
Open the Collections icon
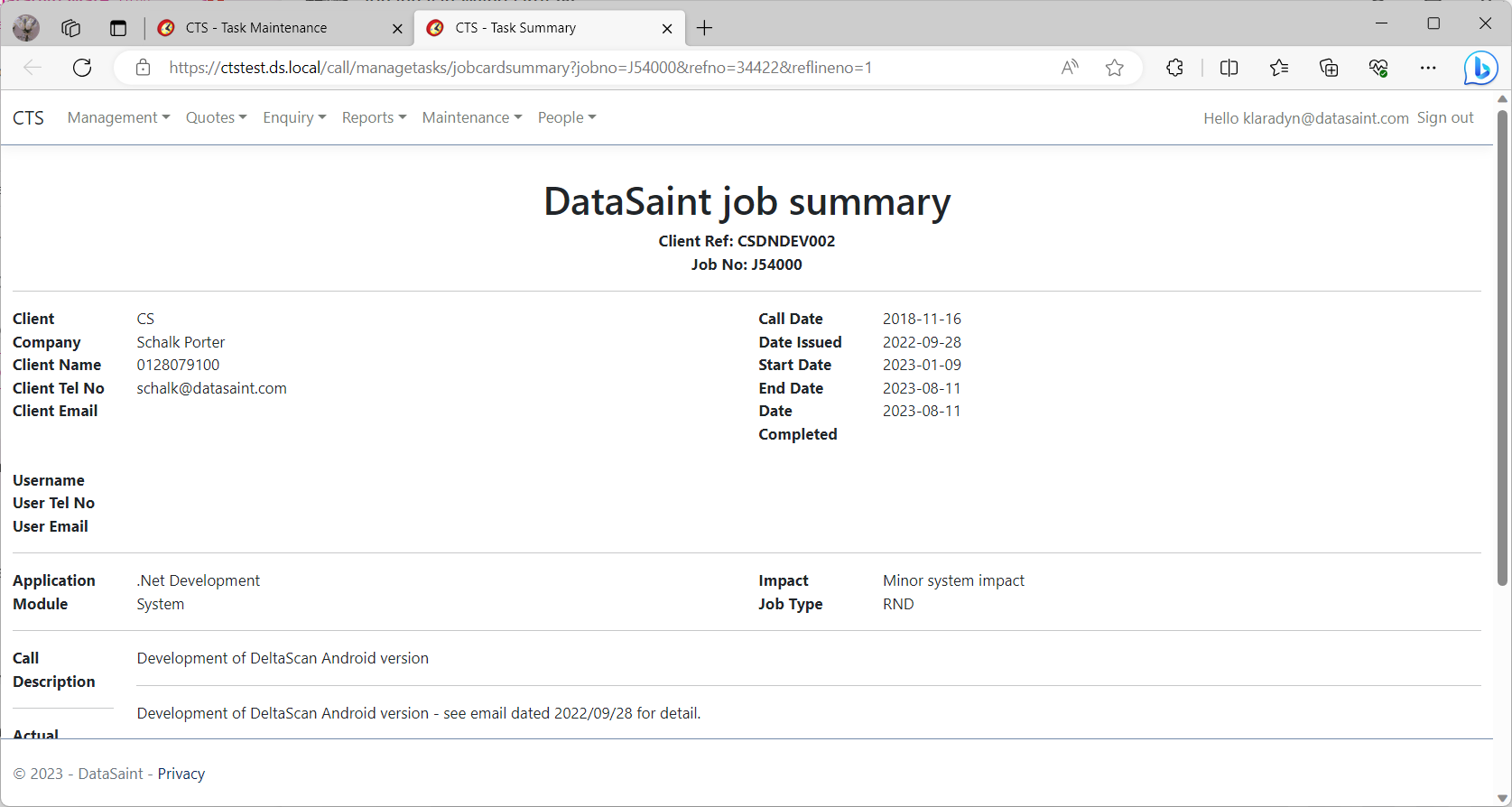point(1329,68)
